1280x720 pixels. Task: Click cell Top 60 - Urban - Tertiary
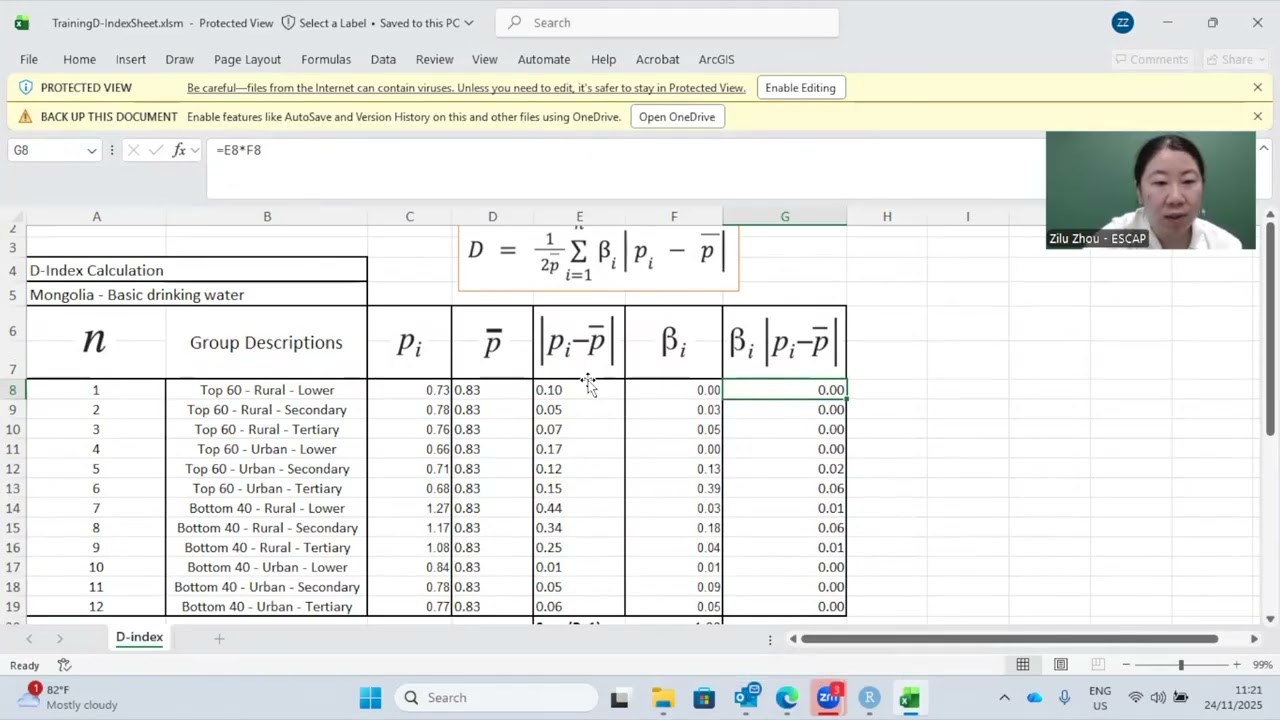267,489
